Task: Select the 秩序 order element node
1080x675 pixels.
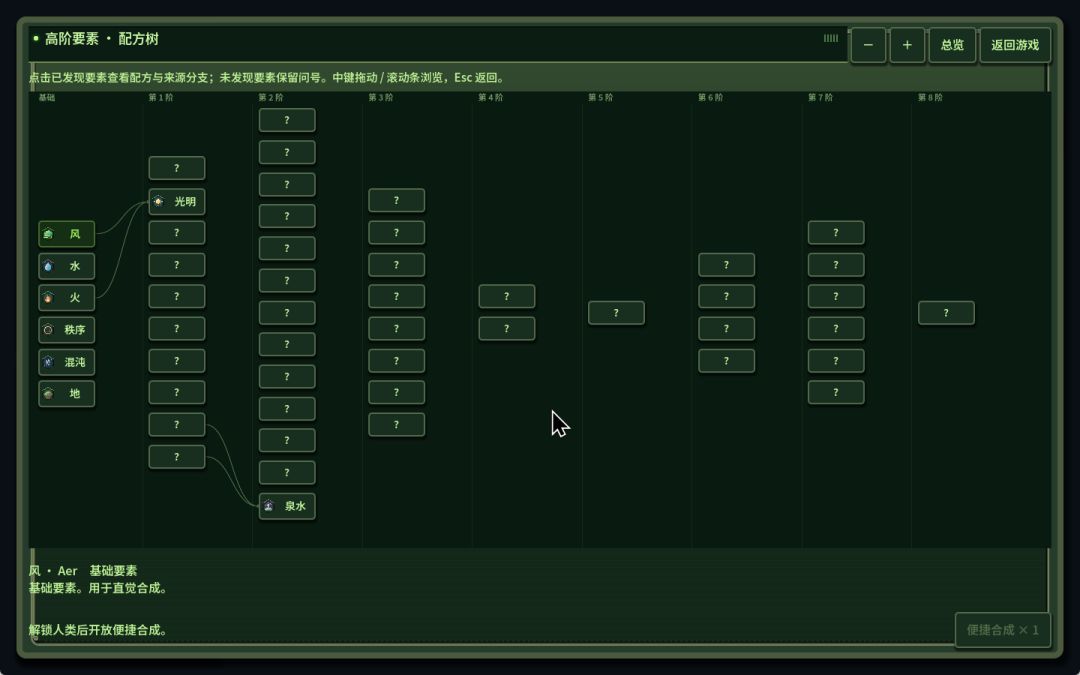Action: 67,330
